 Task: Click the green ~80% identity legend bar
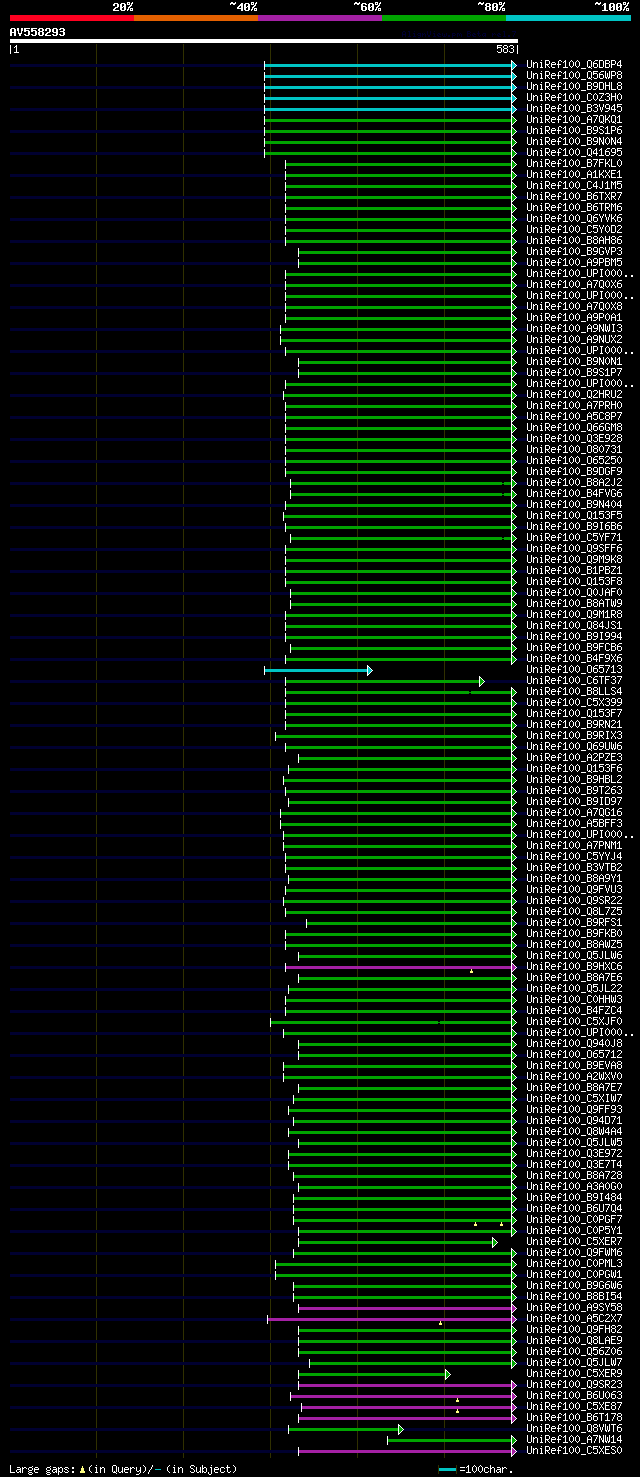tap(444, 18)
